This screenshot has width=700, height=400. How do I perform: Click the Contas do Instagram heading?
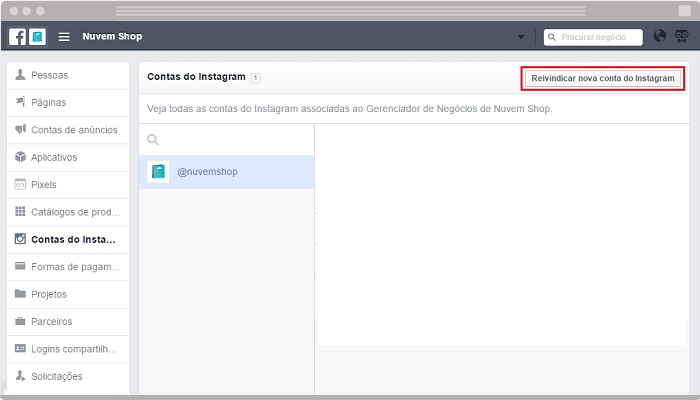[196, 77]
